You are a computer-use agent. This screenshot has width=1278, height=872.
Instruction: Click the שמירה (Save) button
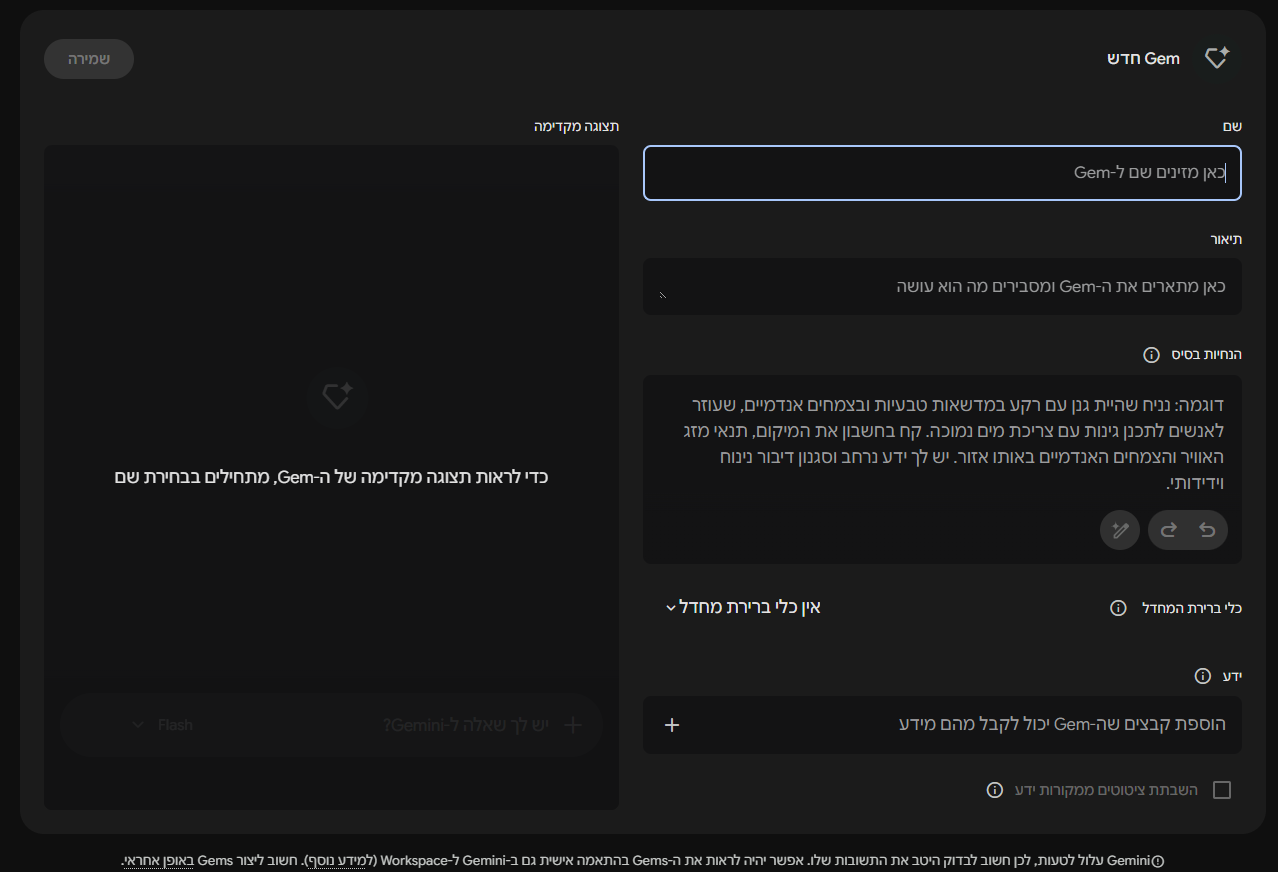(89, 59)
